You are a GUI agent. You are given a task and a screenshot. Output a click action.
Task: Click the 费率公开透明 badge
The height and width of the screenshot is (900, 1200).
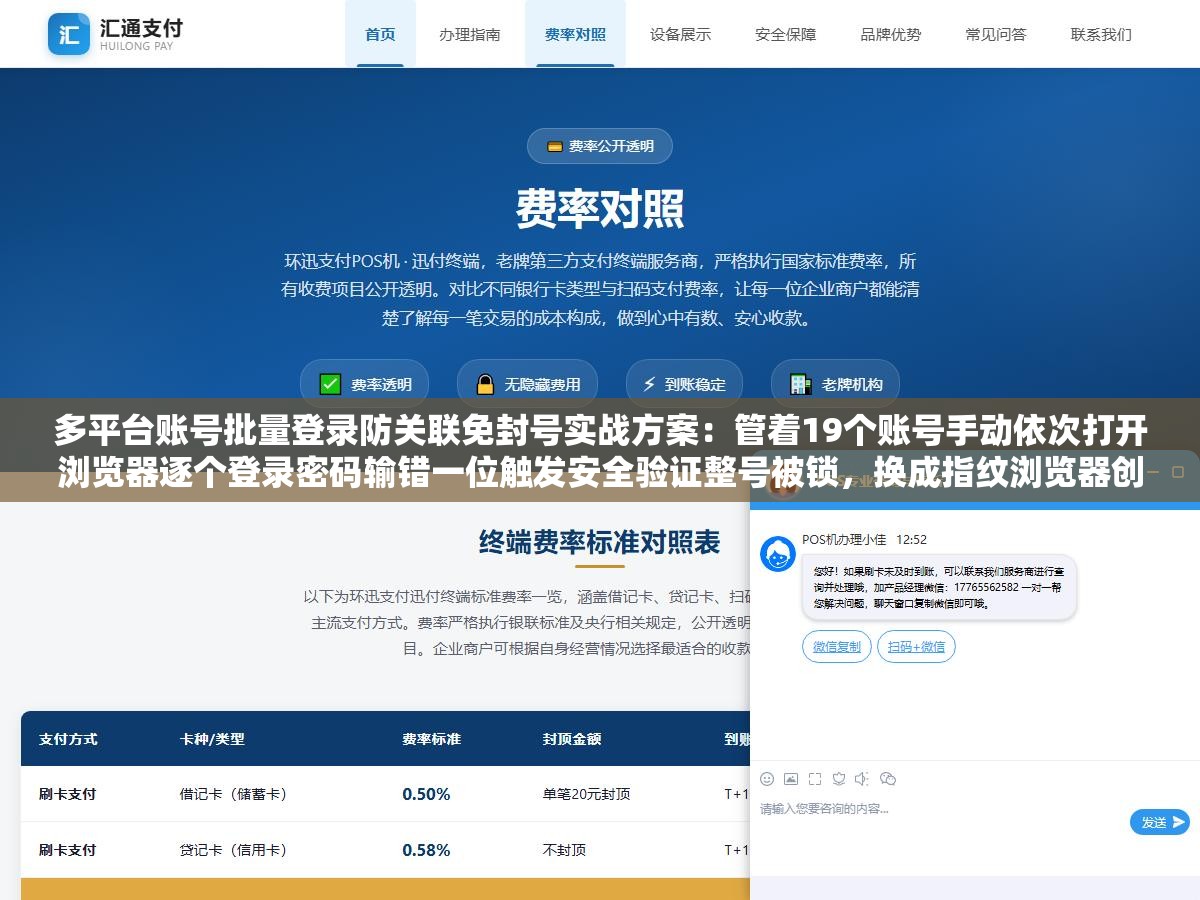[600, 146]
